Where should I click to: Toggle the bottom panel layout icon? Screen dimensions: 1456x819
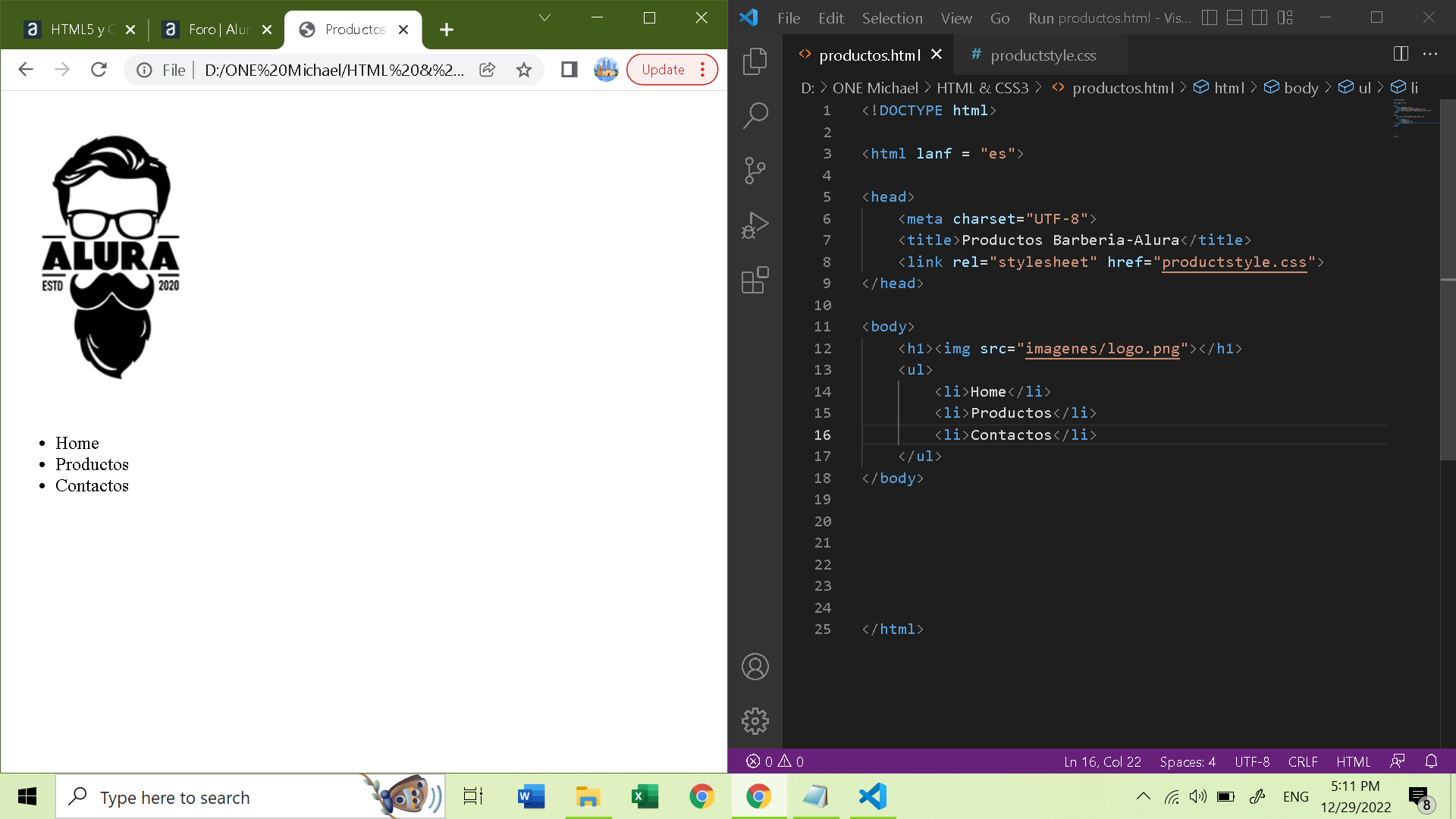[1235, 17]
